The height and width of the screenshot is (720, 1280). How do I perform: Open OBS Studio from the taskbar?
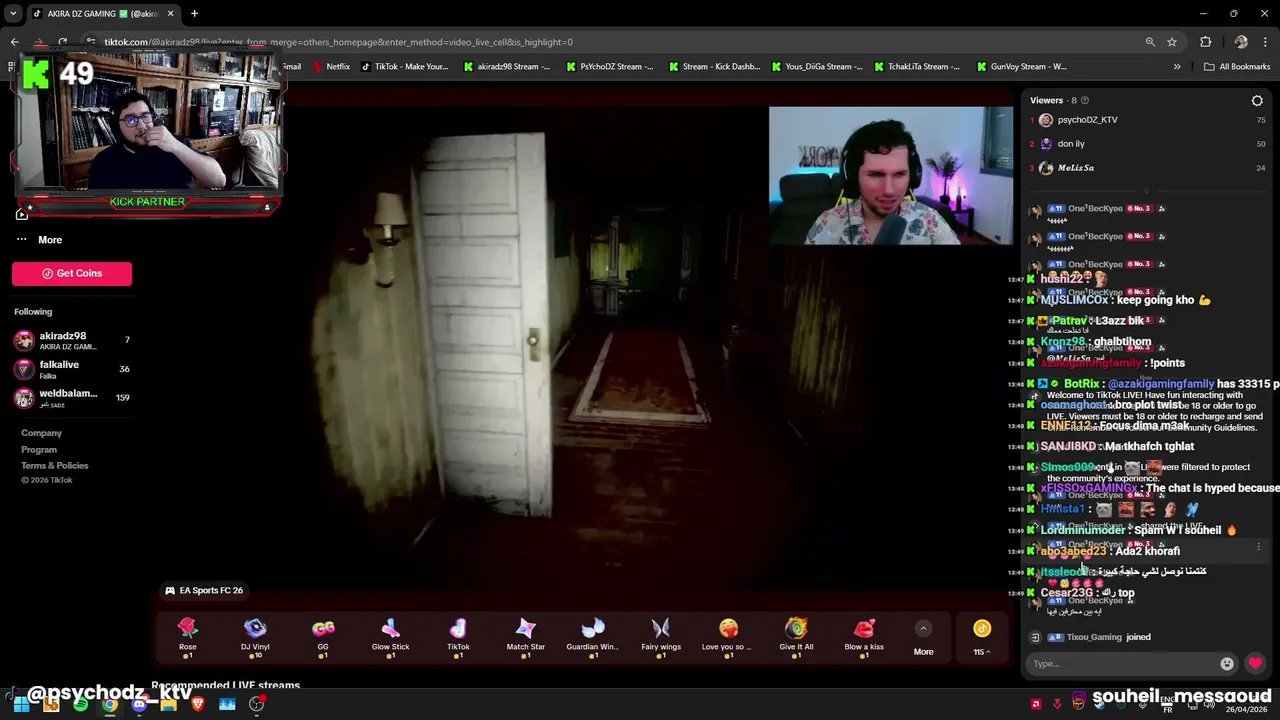(x=257, y=704)
